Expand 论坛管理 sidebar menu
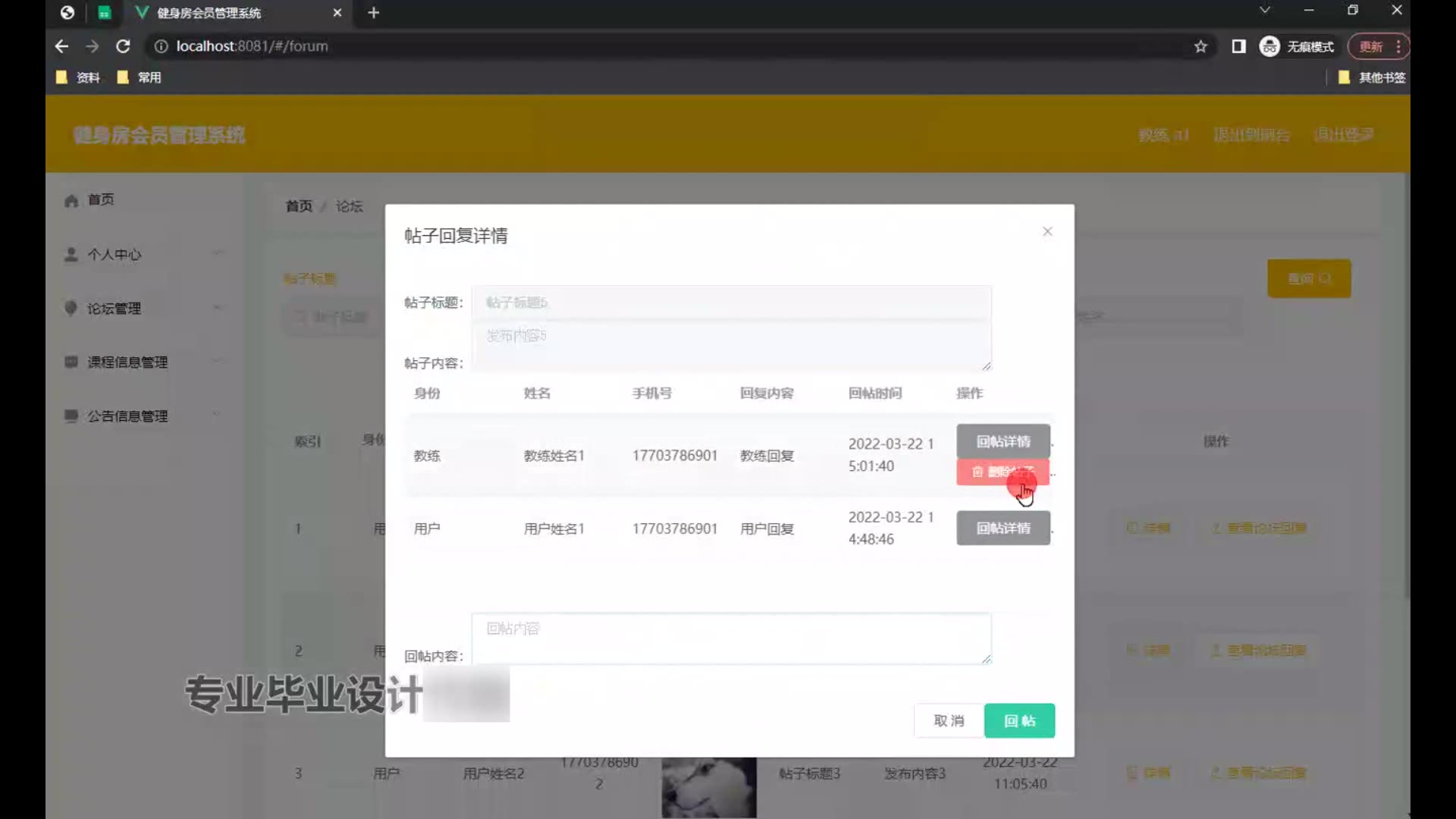The height and width of the screenshot is (819, 1456). tap(144, 308)
